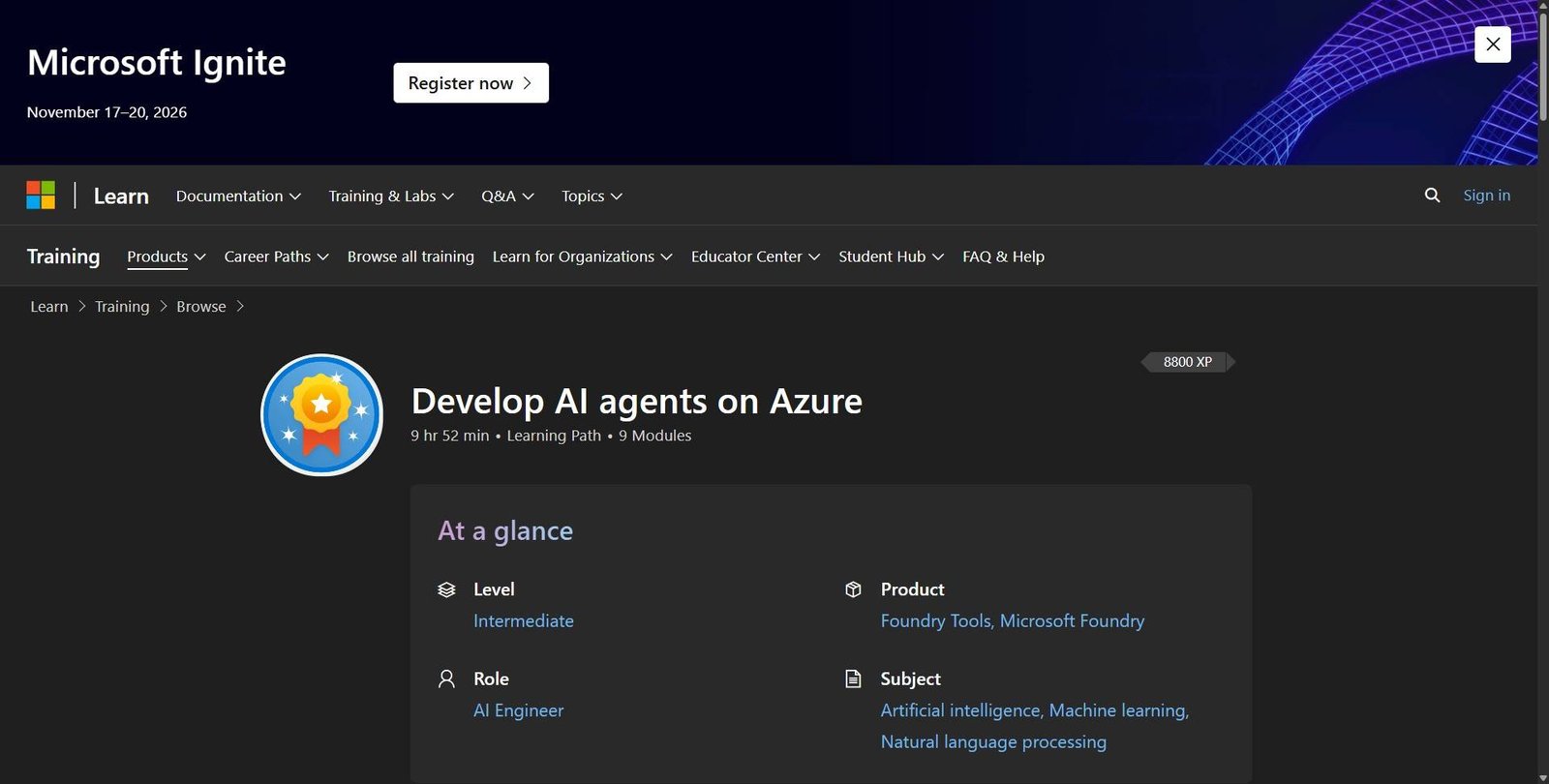1549x784 pixels.
Task: Open Browse all training
Action: pos(410,256)
